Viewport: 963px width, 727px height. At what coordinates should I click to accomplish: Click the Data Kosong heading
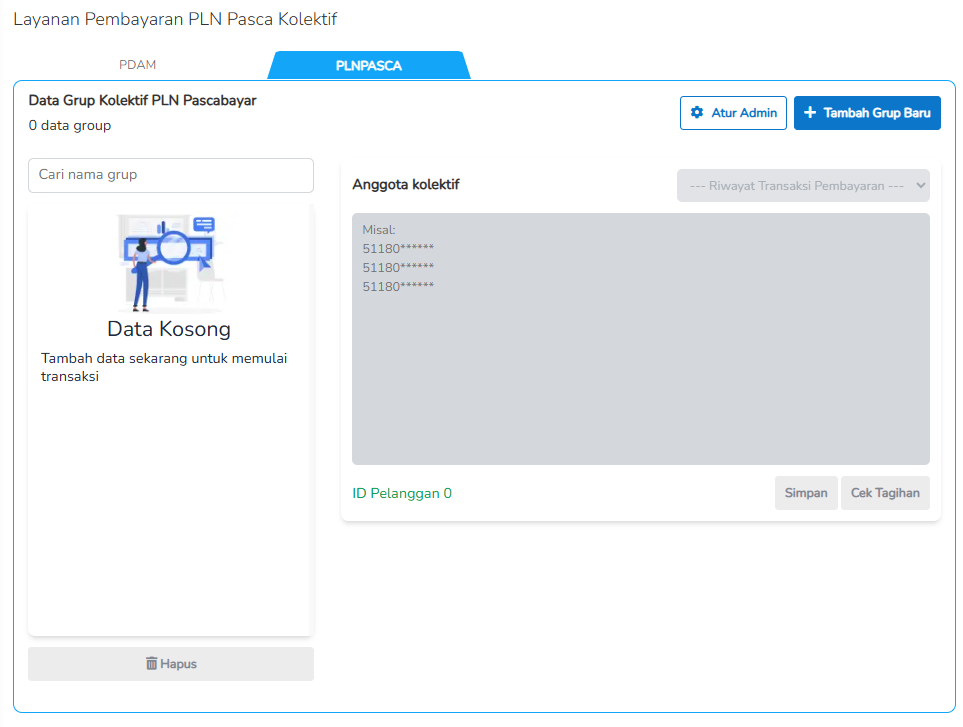pos(169,329)
